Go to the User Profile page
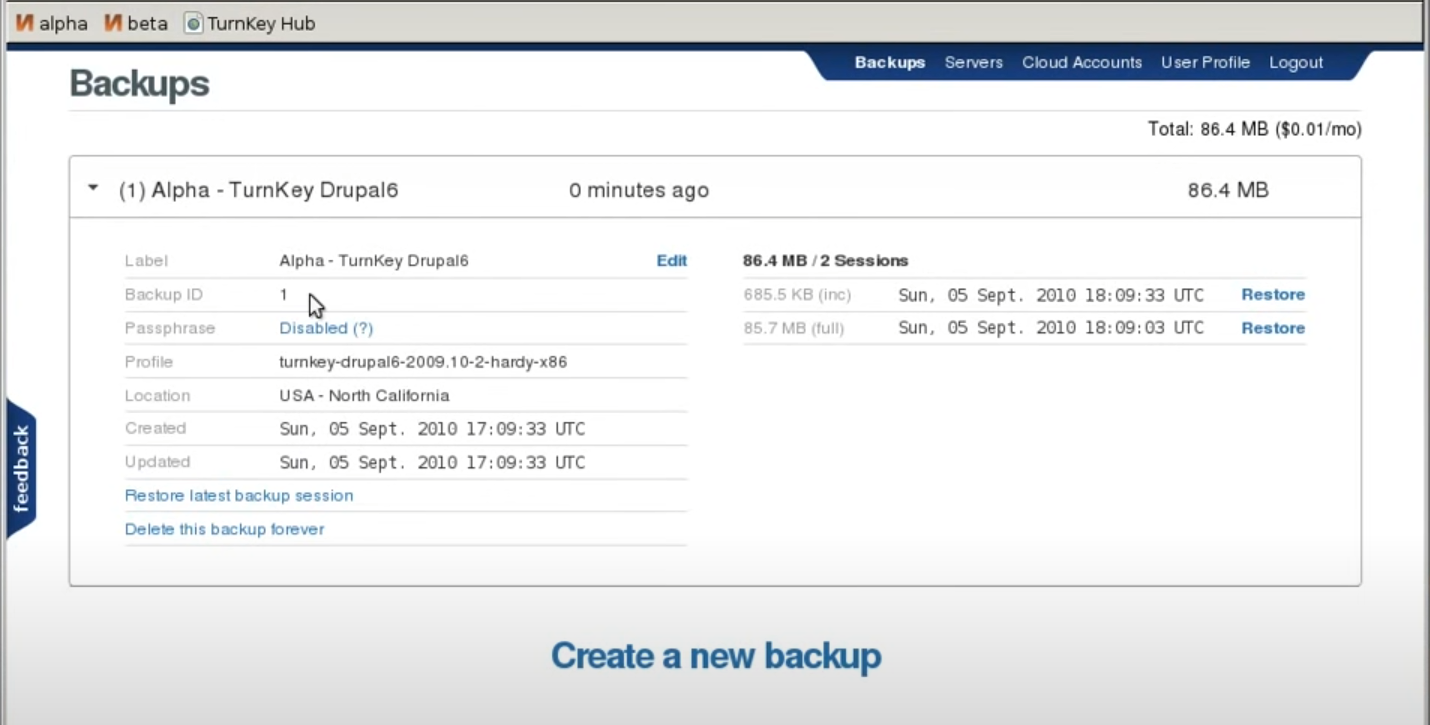The height and width of the screenshot is (725, 1430). tap(1205, 62)
